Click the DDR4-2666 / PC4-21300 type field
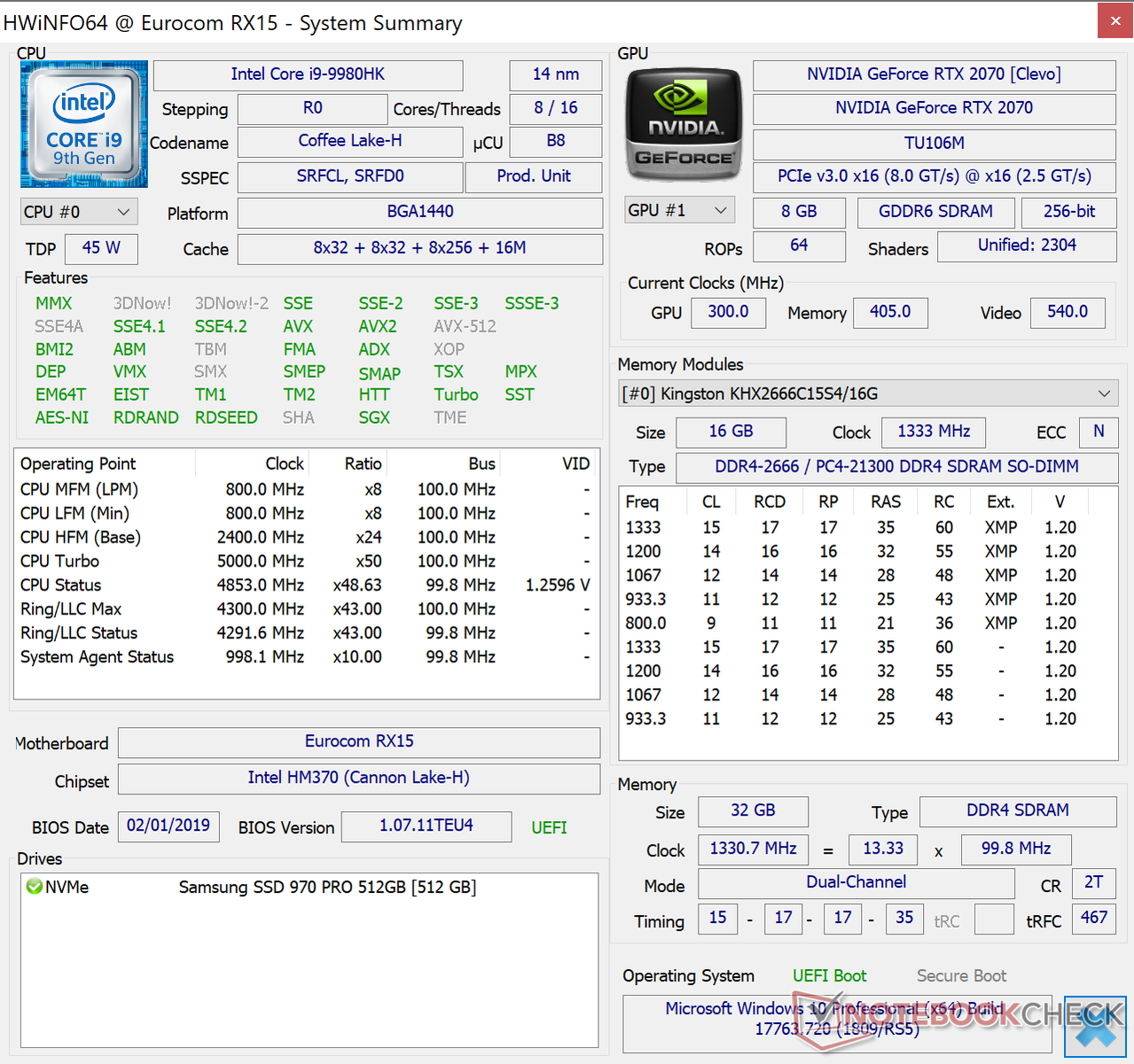This screenshot has height=1064, width=1134. click(x=896, y=467)
